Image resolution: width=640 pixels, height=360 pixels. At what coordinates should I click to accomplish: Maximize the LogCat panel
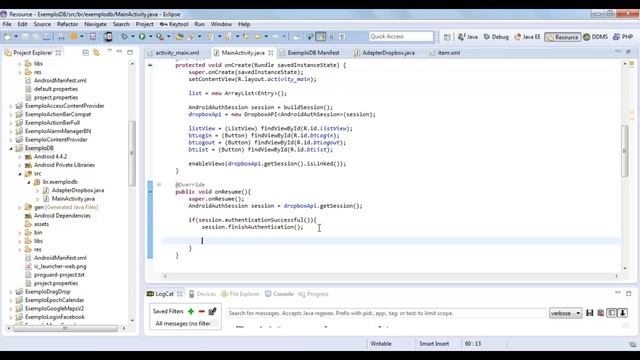[x=629, y=293]
